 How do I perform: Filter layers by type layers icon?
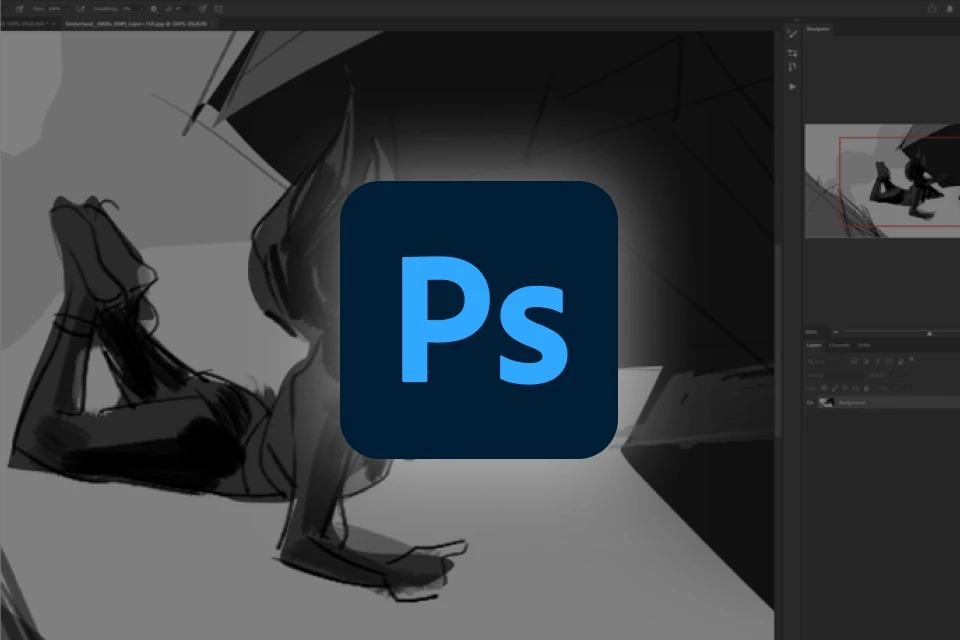click(878, 361)
